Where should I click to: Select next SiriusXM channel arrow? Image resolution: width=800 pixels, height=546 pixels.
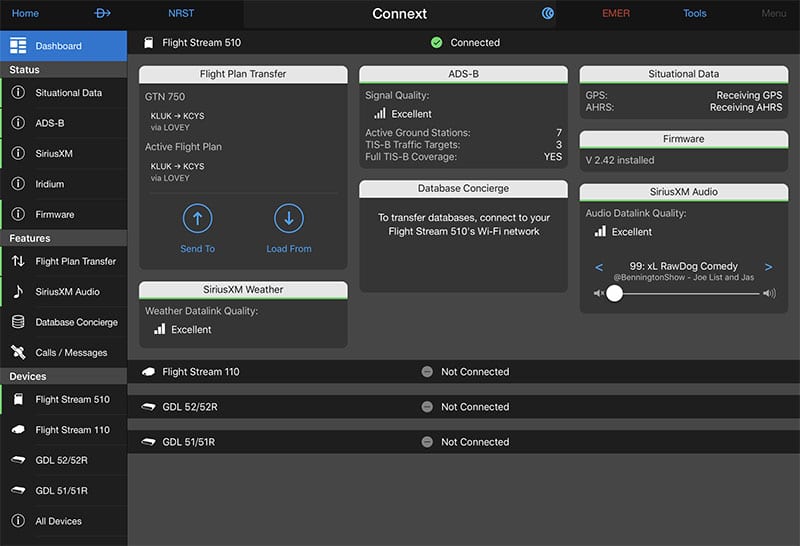coord(768,267)
